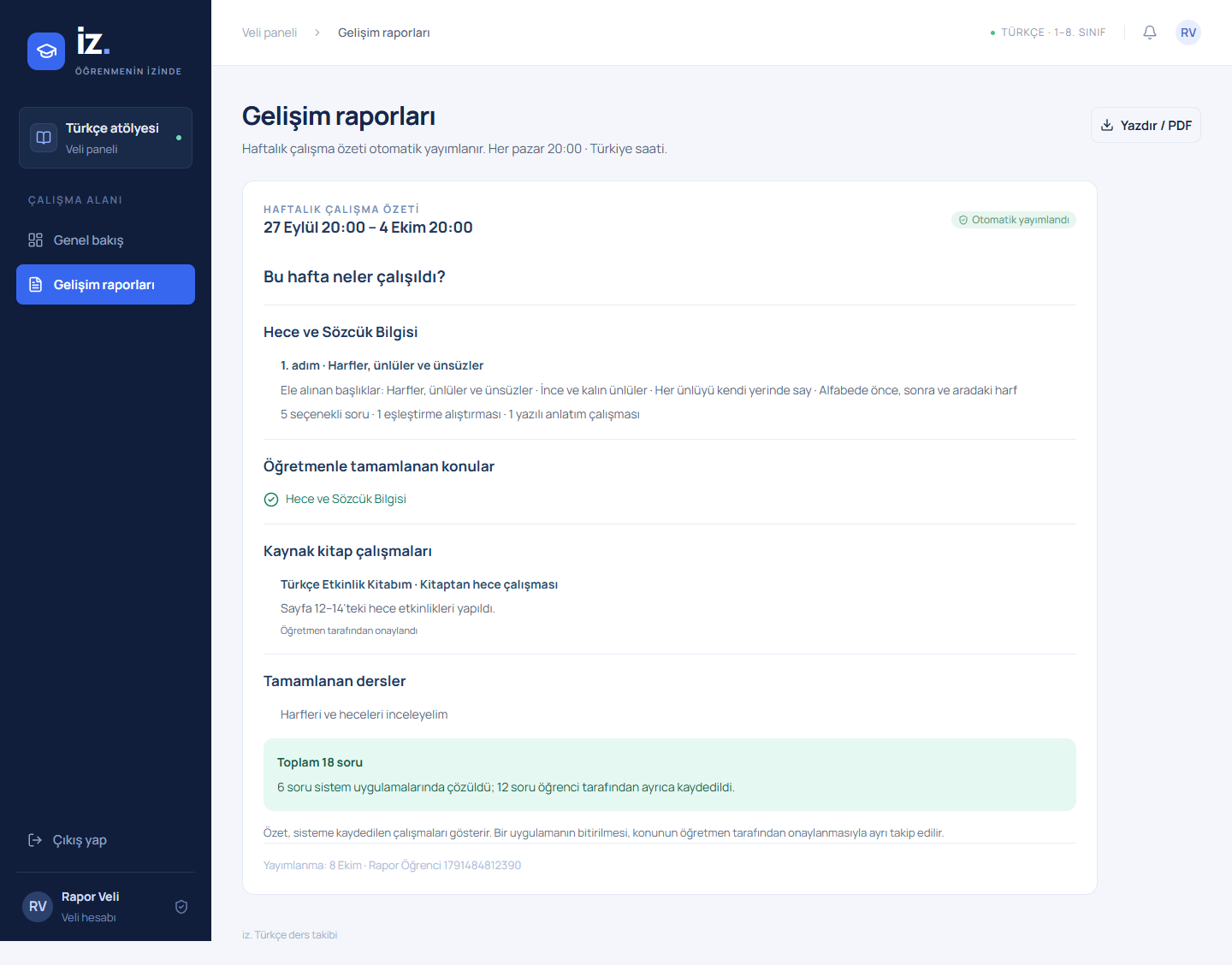Open Genel bakış in the sidebar
1232x965 pixels.
105,240
